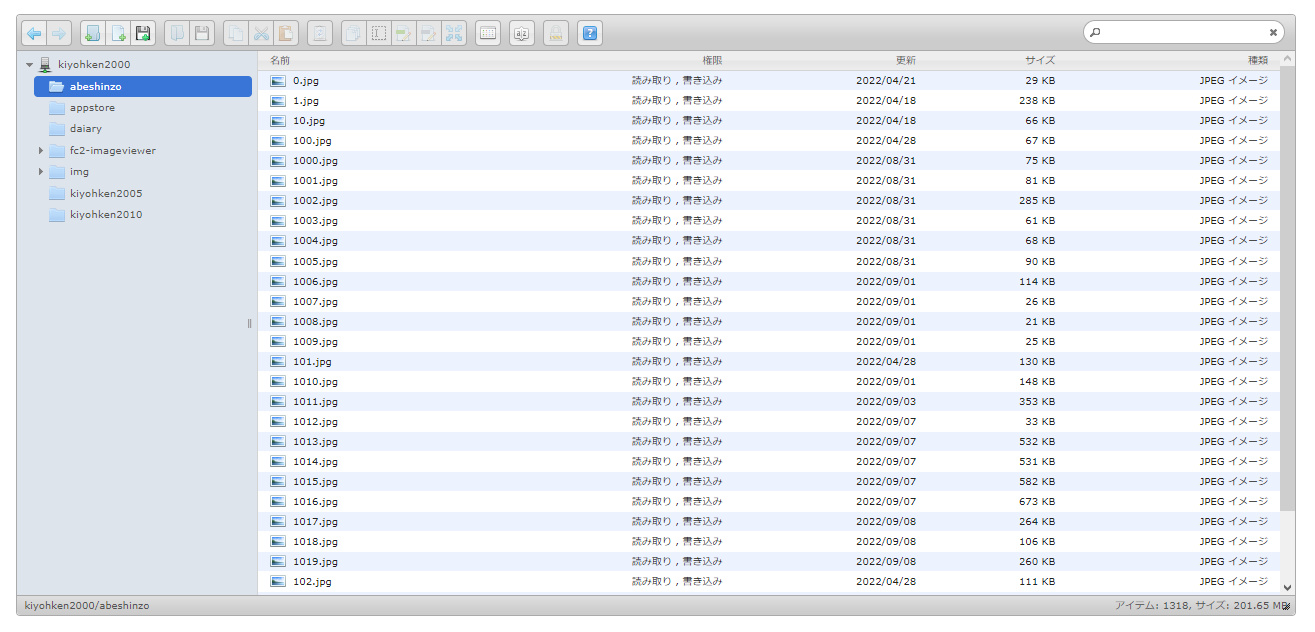Open the appstore folder in tree

(x=92, y=108)
